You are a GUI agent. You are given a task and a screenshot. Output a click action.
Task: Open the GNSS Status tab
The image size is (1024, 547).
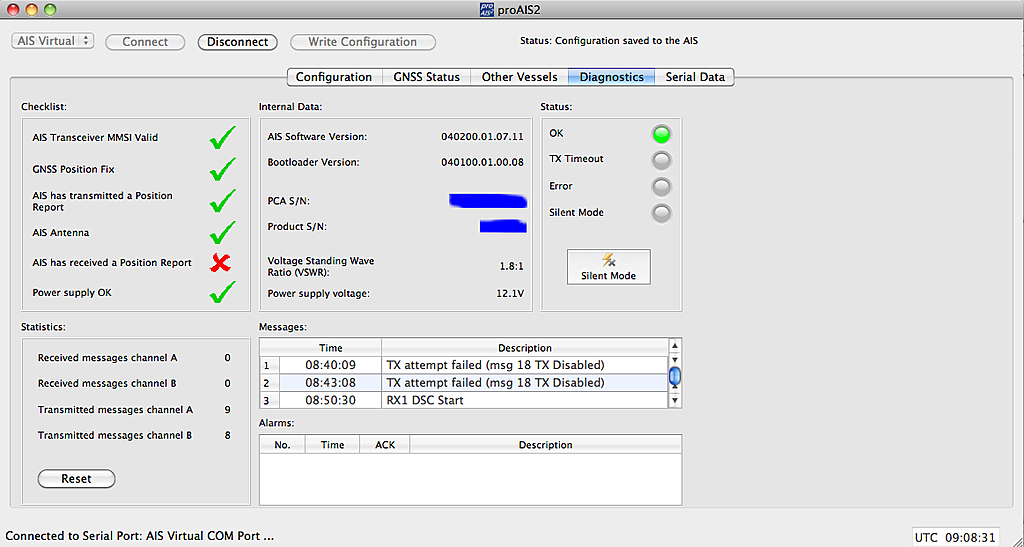click(426, 77)
